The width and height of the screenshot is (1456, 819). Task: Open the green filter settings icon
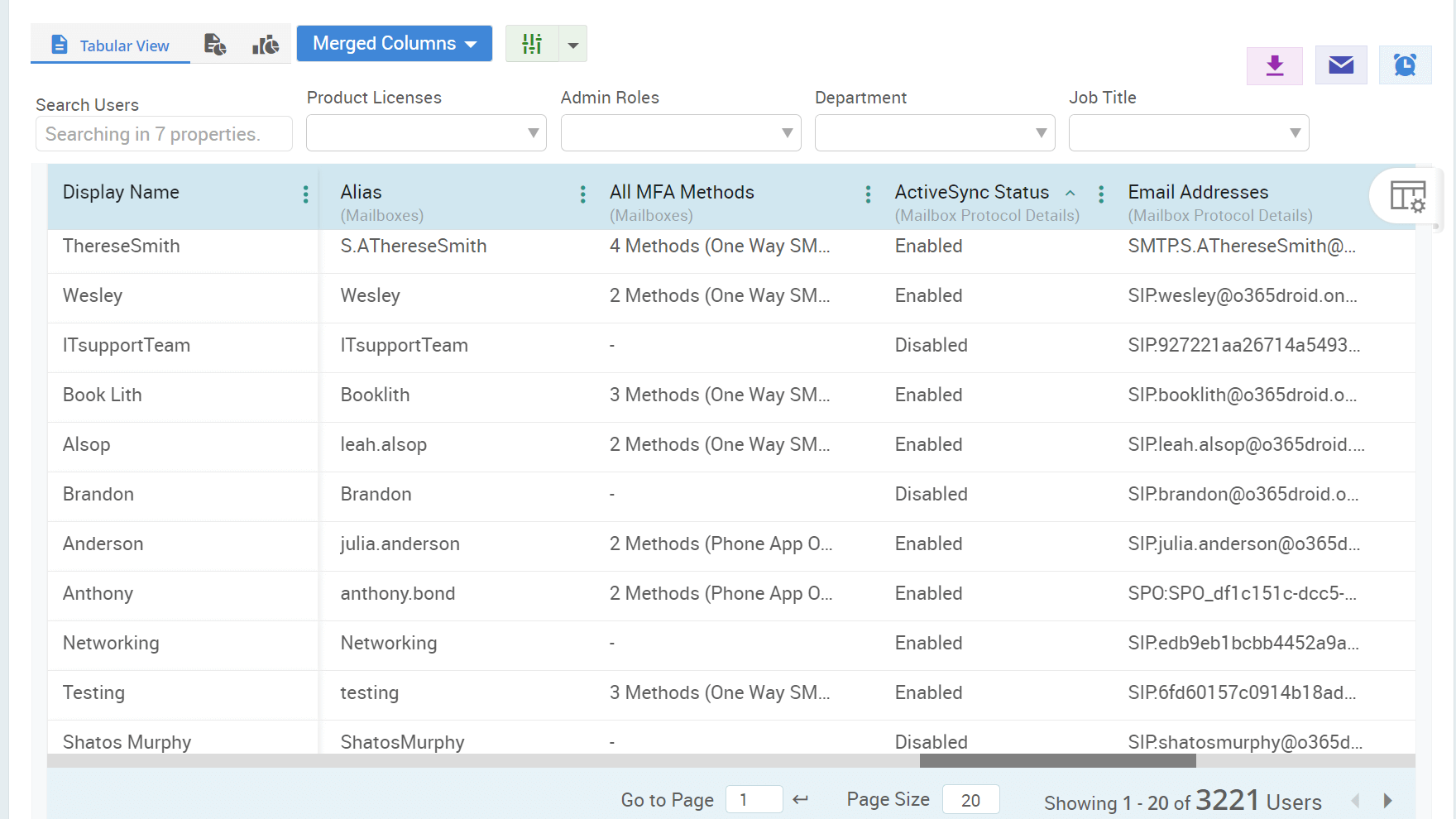coord(532,43)
